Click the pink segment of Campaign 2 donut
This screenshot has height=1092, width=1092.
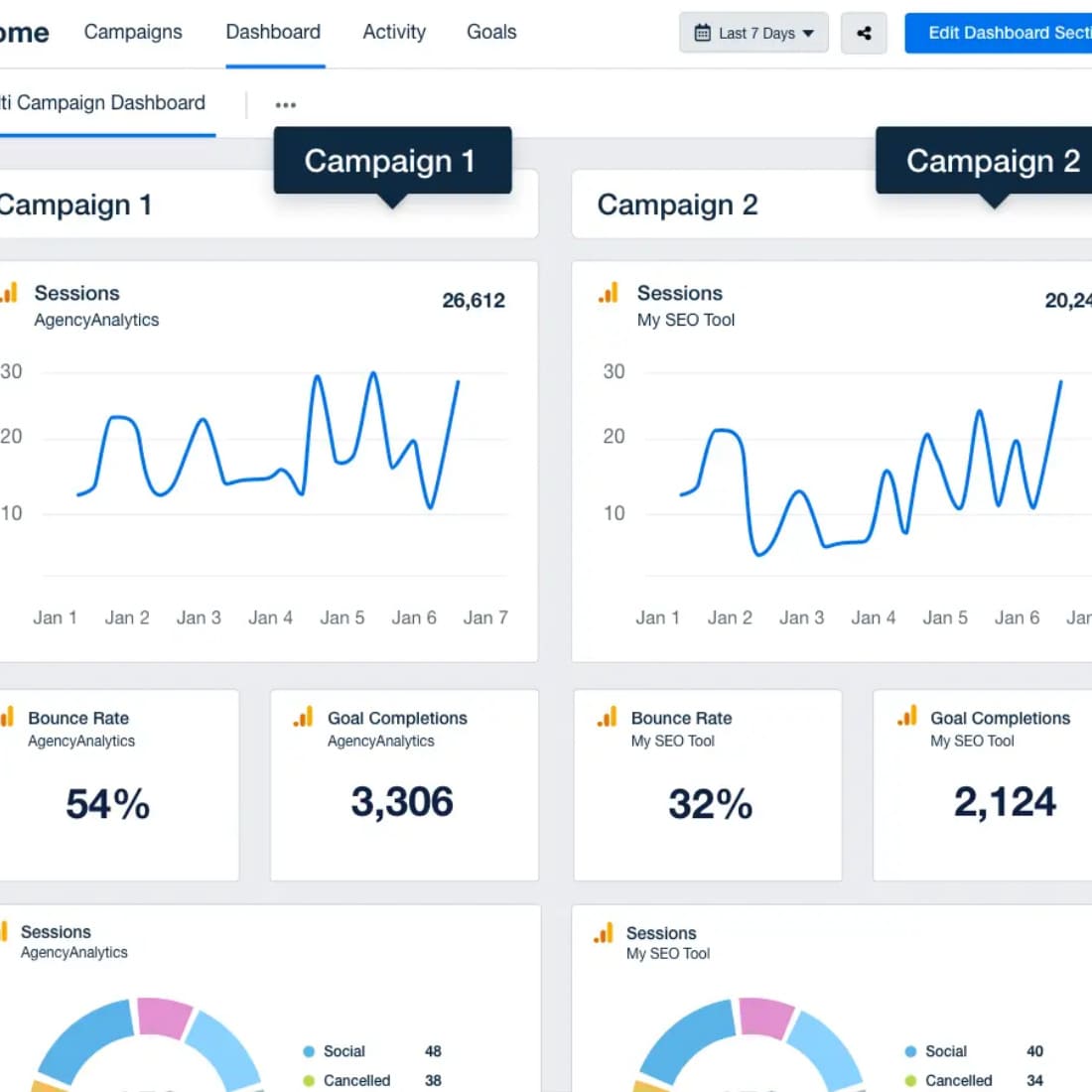pyautogui.click(x=766, y=1017)
